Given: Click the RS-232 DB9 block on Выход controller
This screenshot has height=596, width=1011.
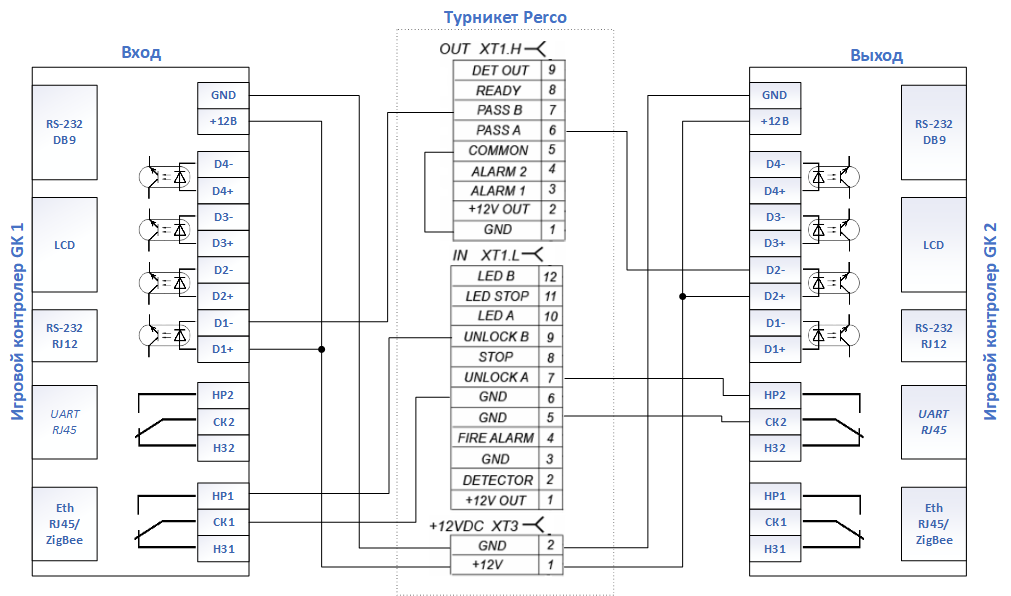Looking at the screenshot, I should click(x=934, y=132).
